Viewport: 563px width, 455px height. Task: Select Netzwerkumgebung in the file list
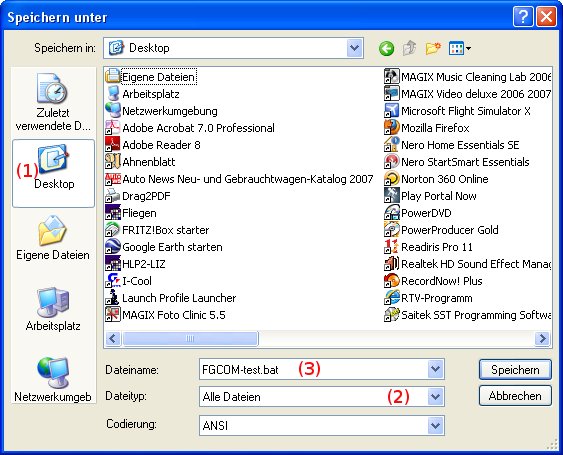point(162,111)
